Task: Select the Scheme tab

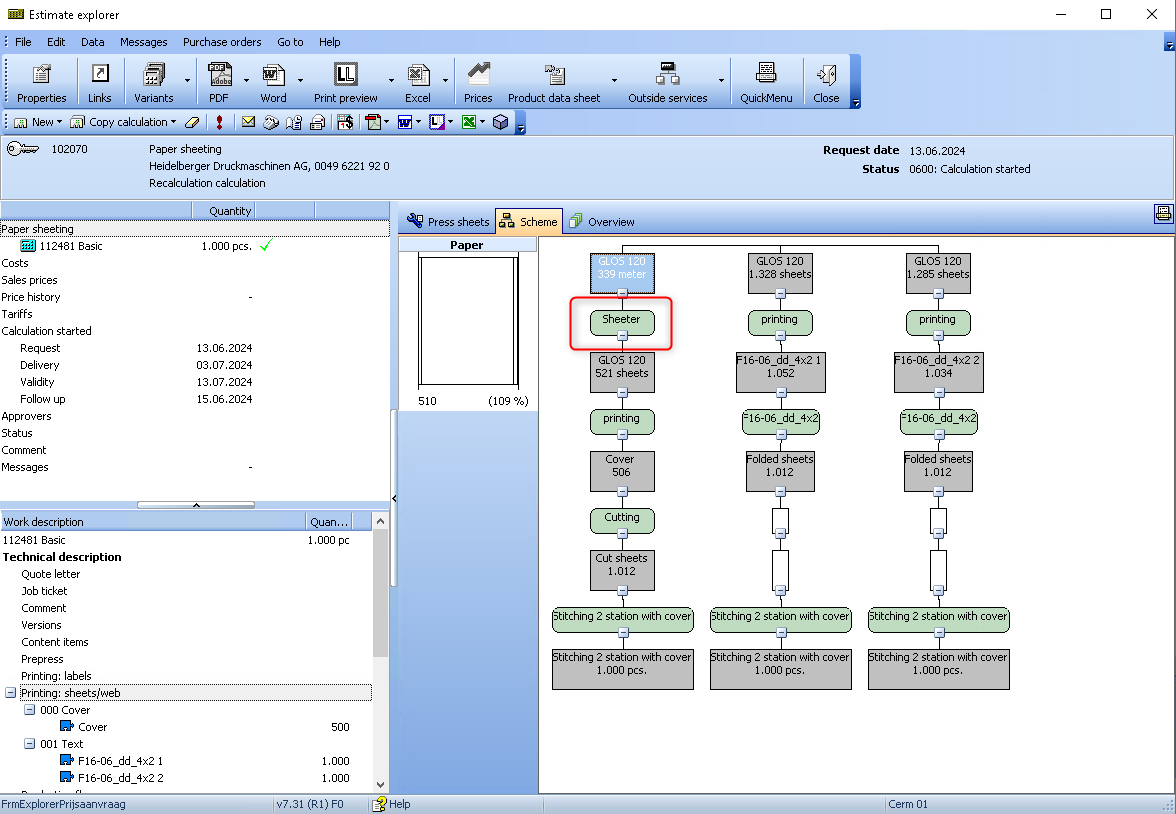Action: point(529,221)
